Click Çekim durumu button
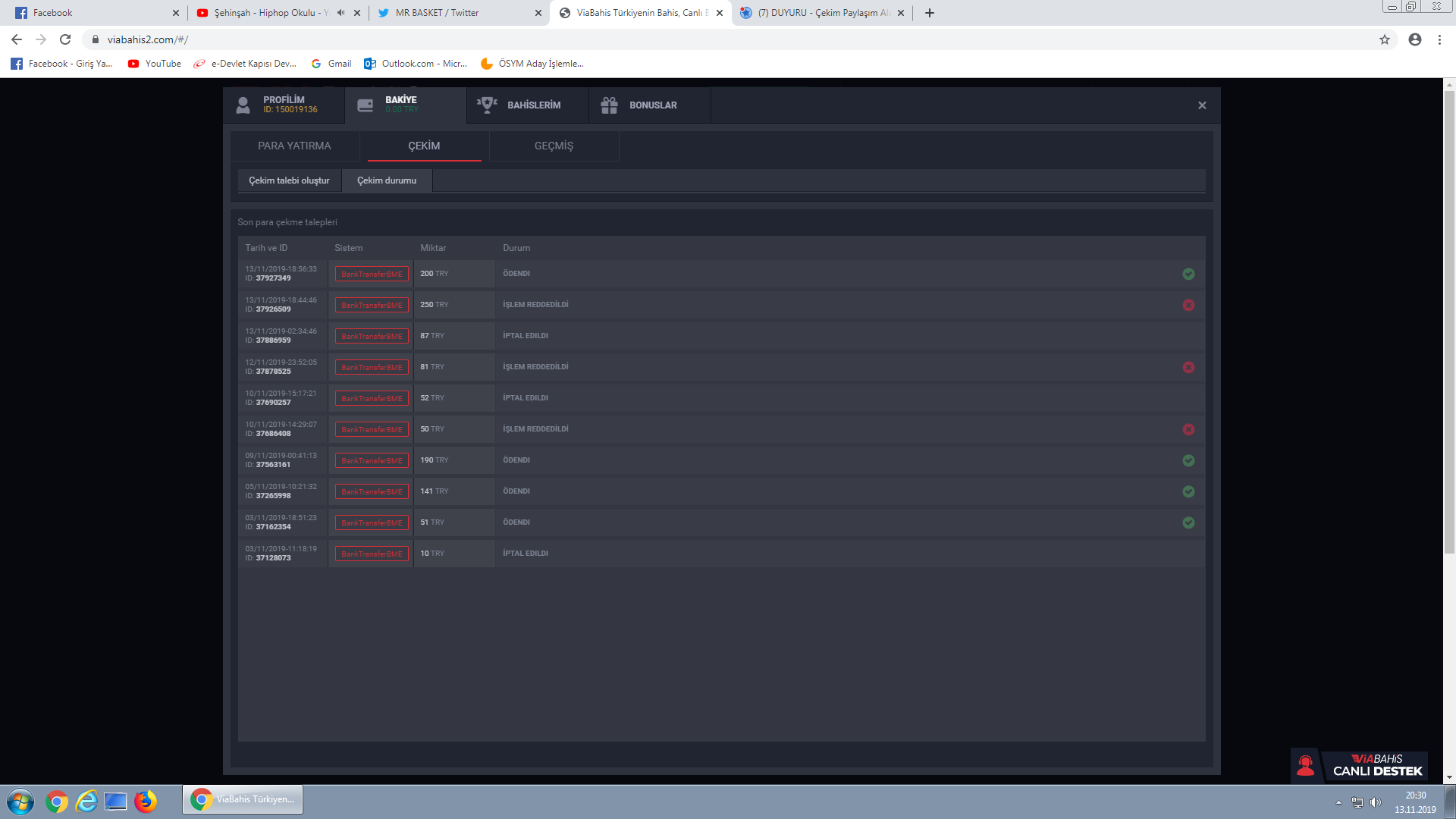Screen dimensions: 1456x819 [x=387, y=180]
